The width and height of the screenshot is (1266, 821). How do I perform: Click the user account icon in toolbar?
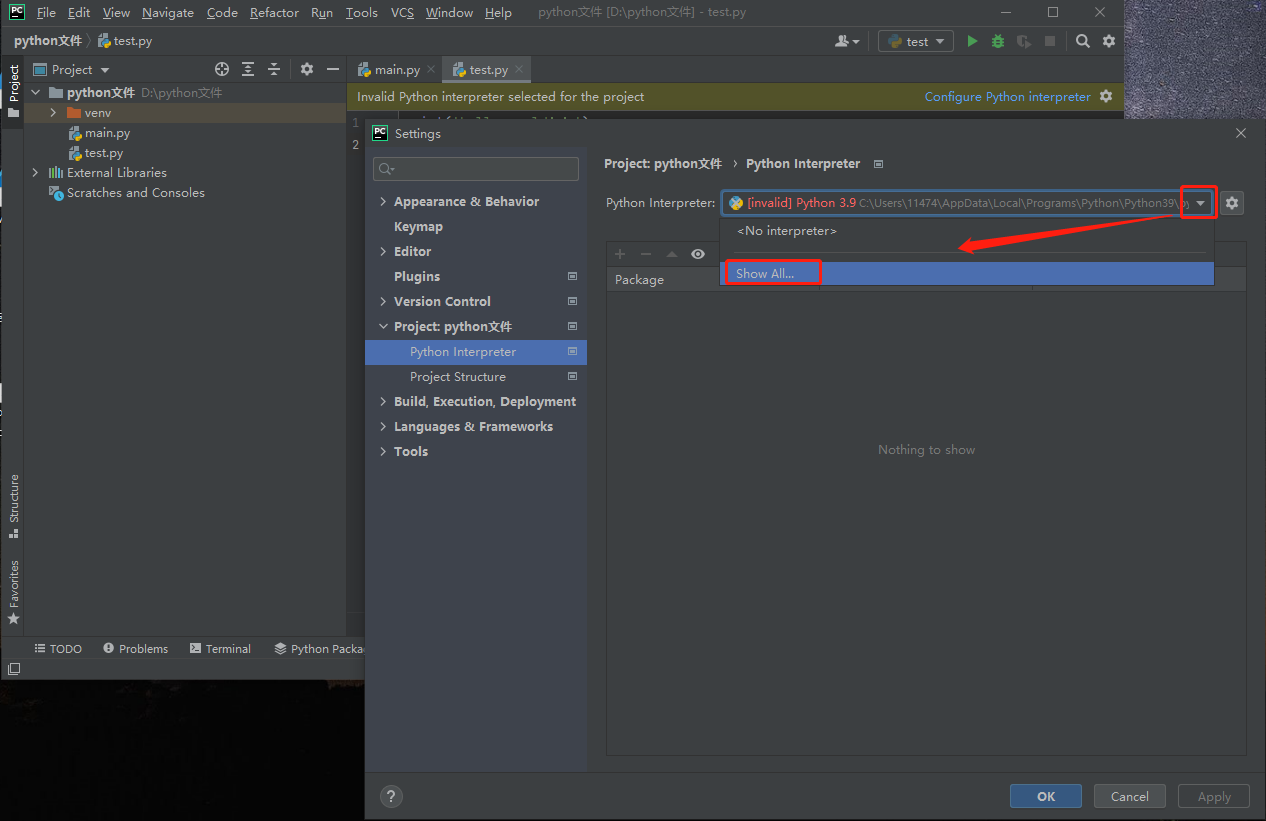pyautogui.click(x=847, y=41)
